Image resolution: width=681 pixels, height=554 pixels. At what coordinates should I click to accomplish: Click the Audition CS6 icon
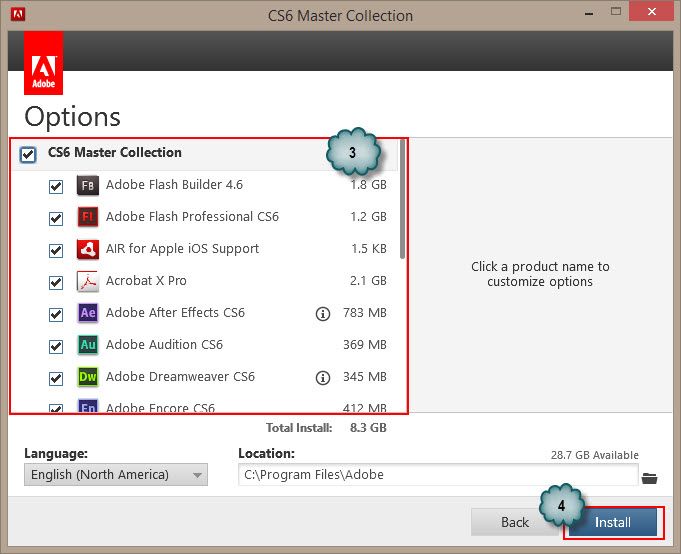pyautogui.click(x=88, y=345)
